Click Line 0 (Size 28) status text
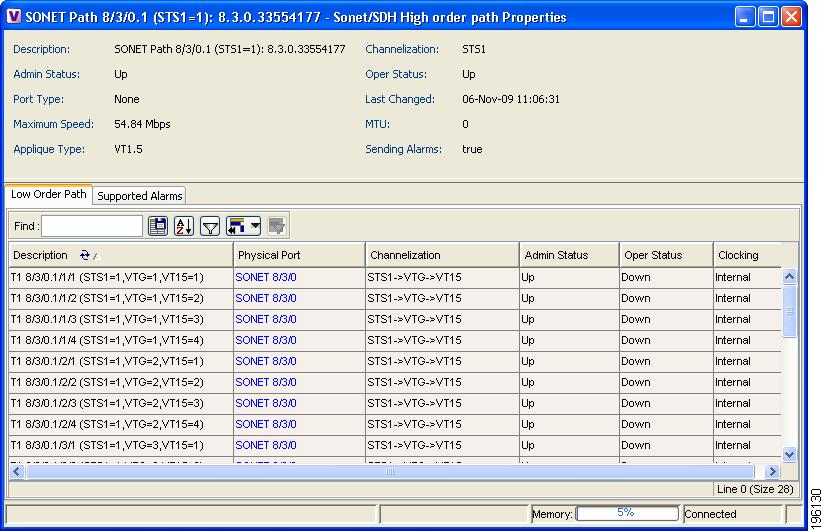Screen dimensions: 824x531 (755, 489)
